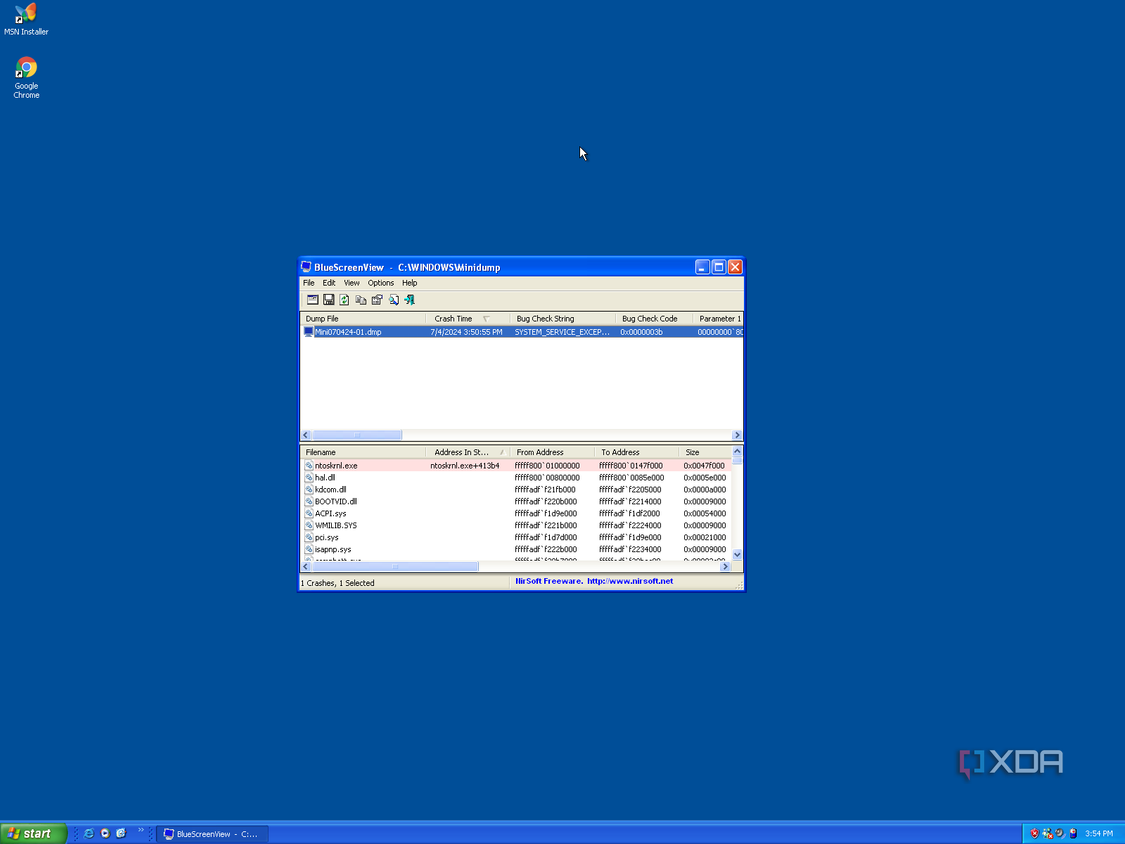
Task: Click lower pane scroll up arrow
Action: tap(737, 451)
